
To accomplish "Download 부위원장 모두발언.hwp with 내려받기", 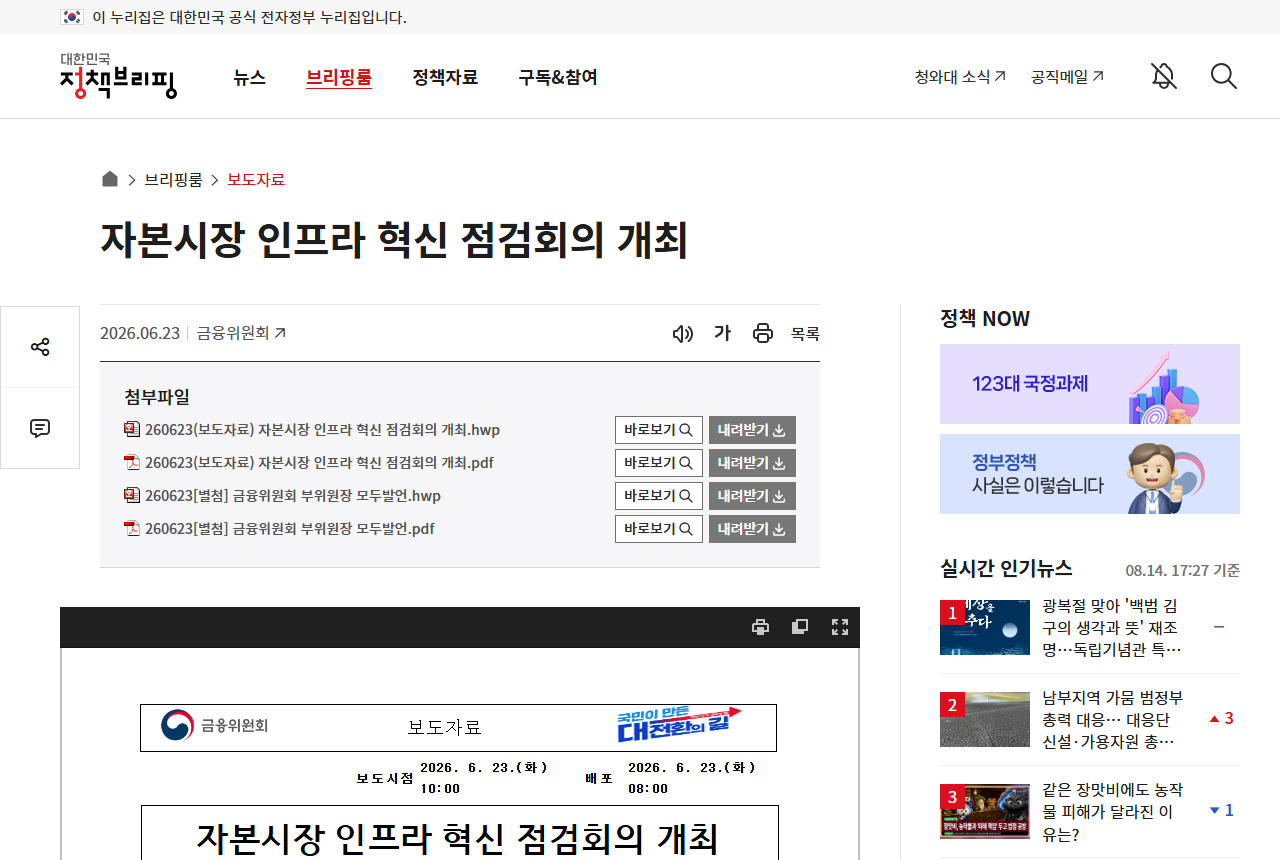I will [752, 496].
